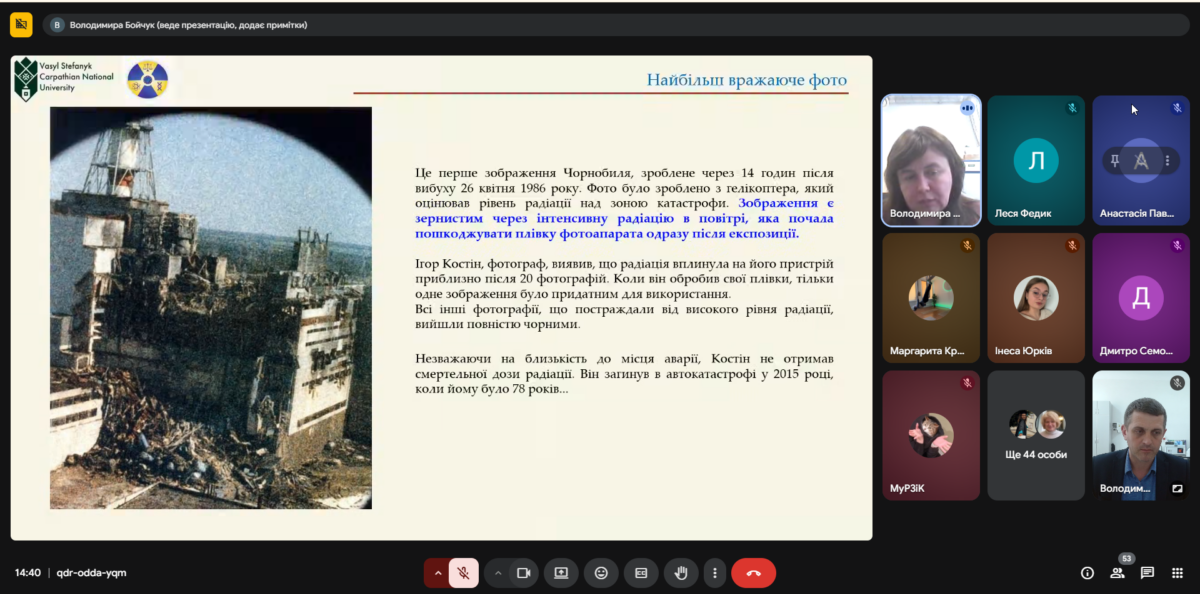The width and height of the screenshot is (1200, 594).
Task: Show the participants list panel
Action: click(x=1117, y=573)
